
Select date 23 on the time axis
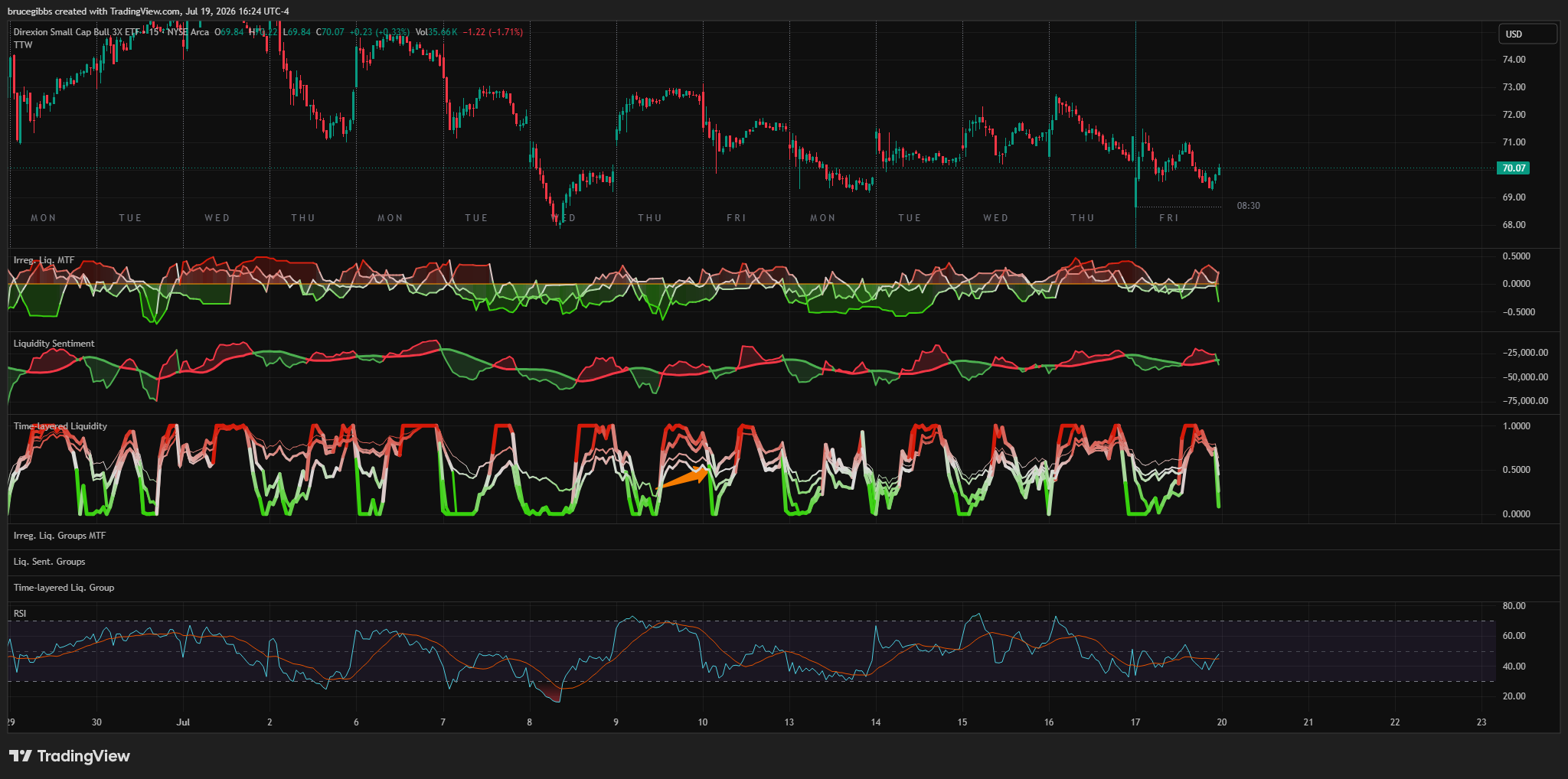pos(1481,722)
